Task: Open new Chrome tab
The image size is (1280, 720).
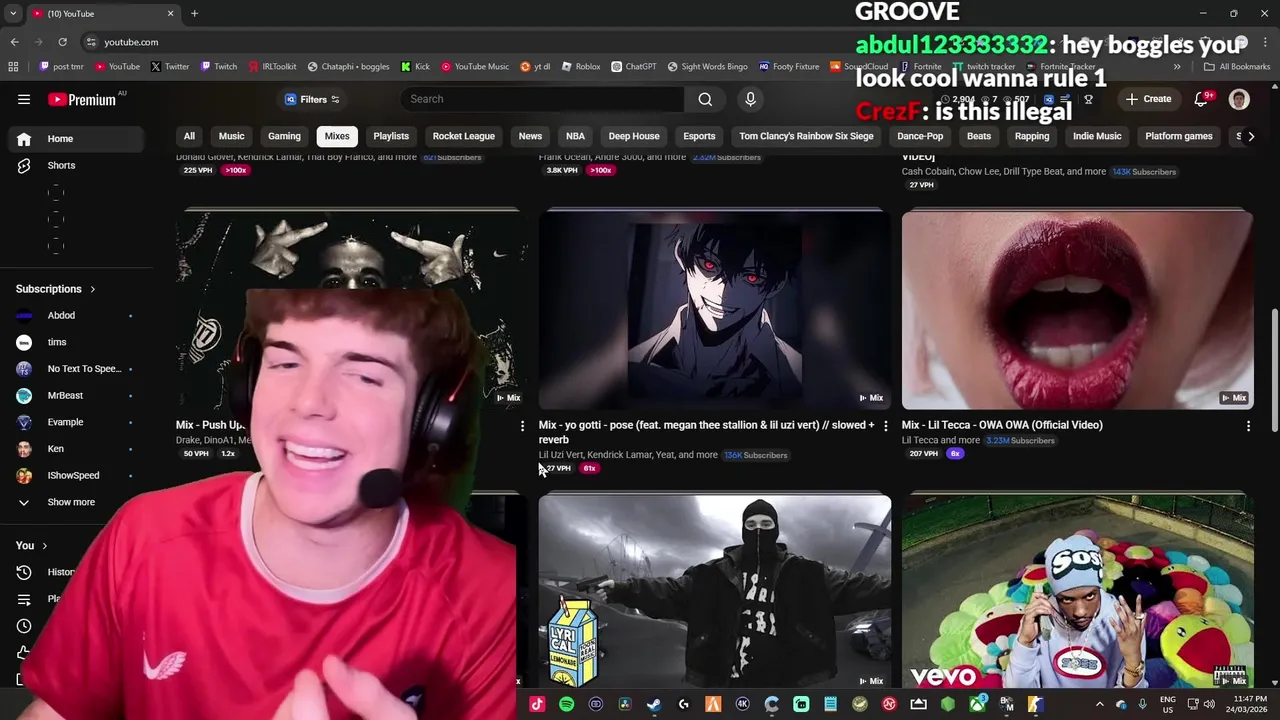Action: pyautogui.click(x=194, y=13)
